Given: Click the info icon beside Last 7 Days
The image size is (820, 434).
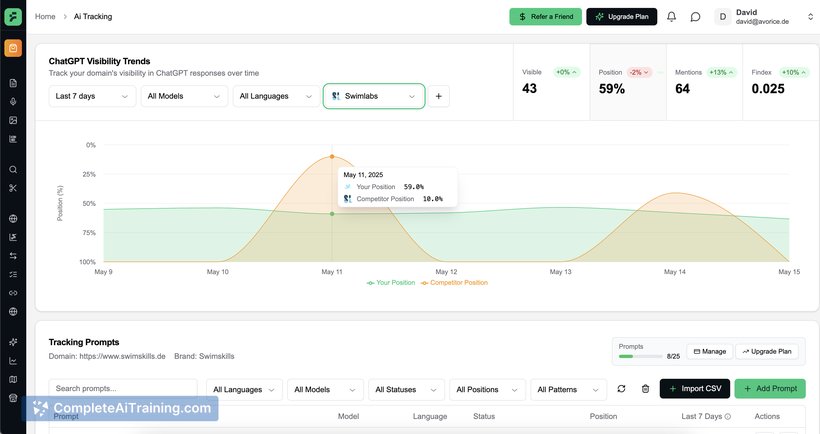Looking at the screenshot, I should [728, 417].
